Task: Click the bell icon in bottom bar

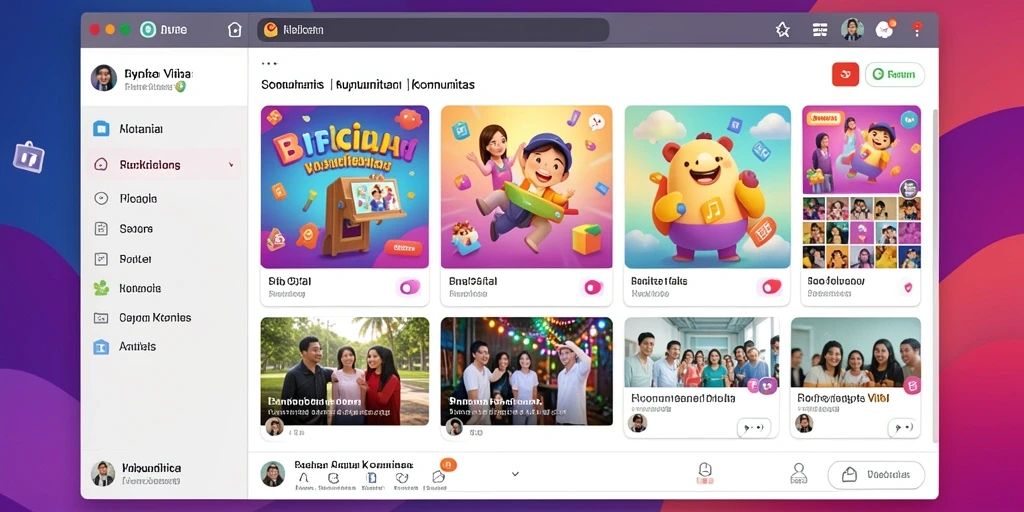Action: 302,479
